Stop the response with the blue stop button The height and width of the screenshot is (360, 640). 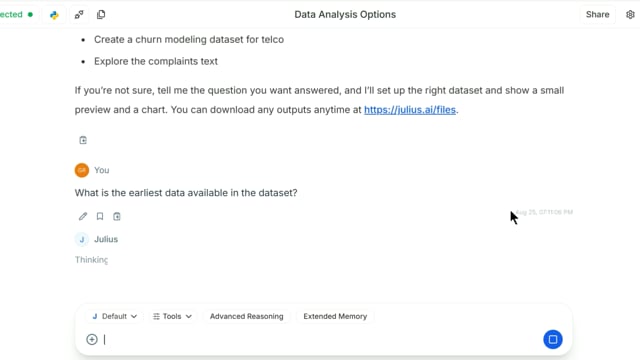pos(553,339)
